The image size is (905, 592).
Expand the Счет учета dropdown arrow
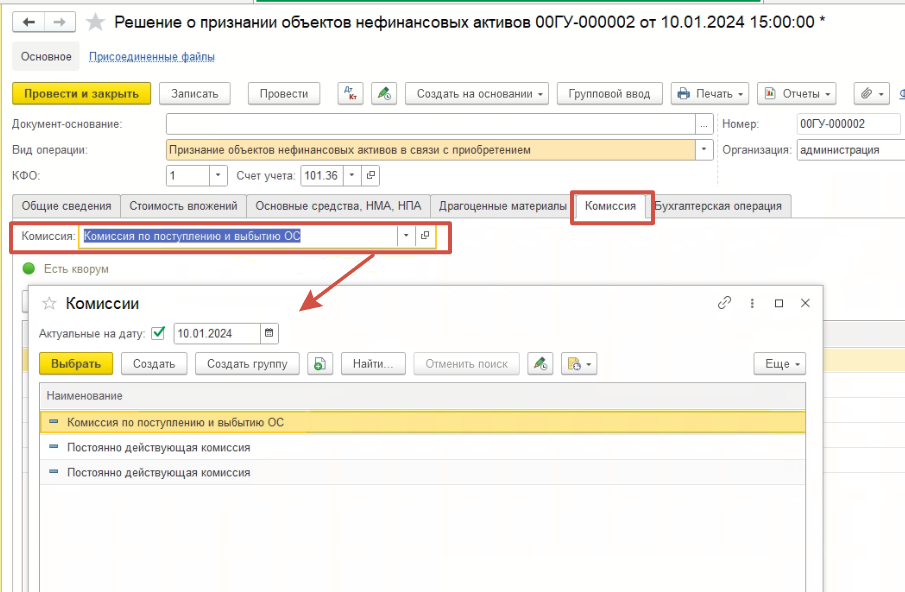352,175
